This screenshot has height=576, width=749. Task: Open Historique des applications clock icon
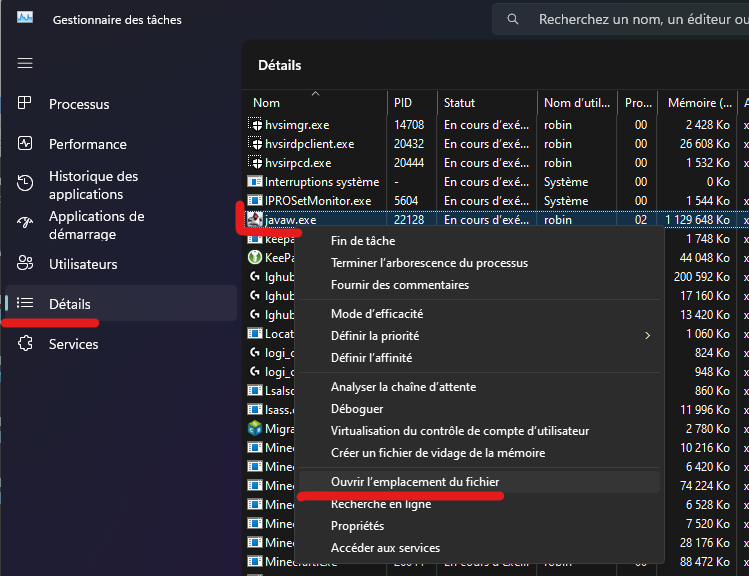[x=25, y=183]
